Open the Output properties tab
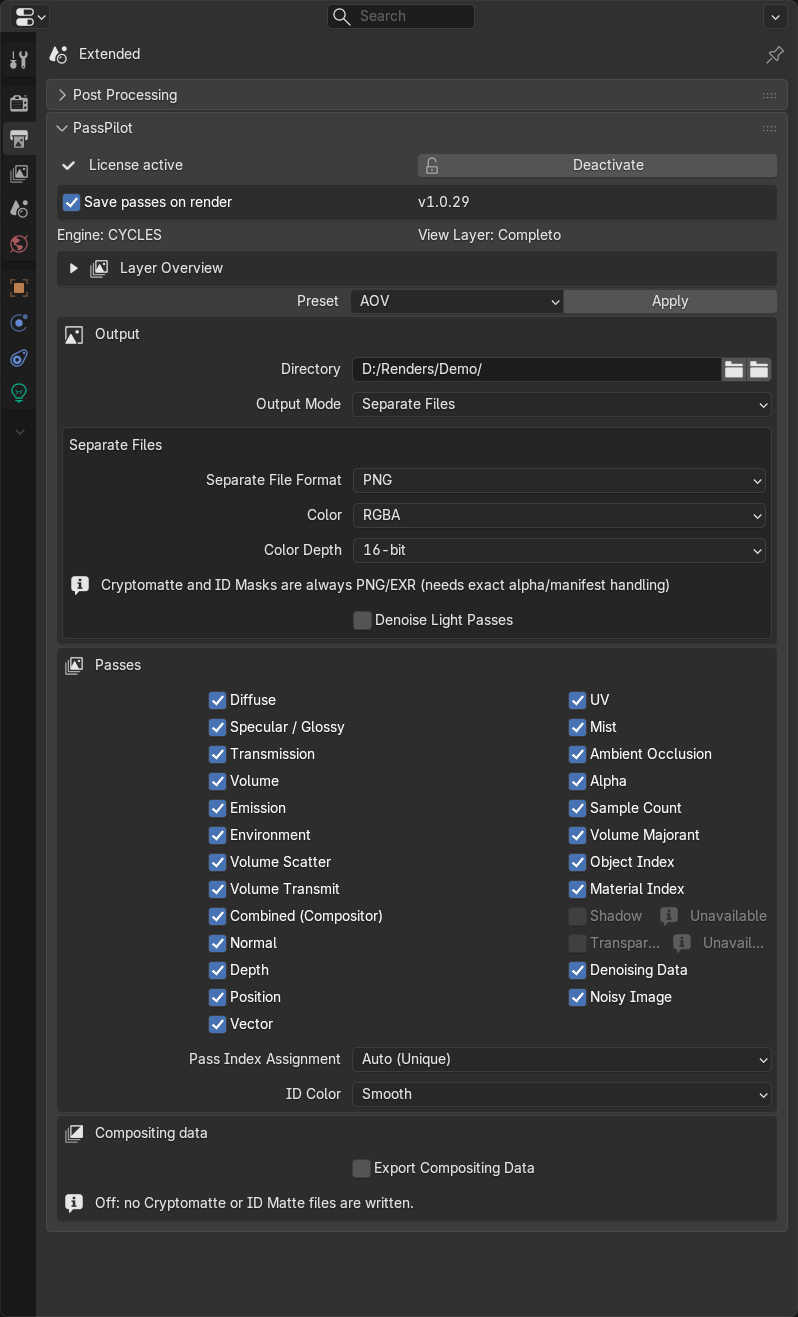This screenshot has width=798, height=1317. [18, 138]
